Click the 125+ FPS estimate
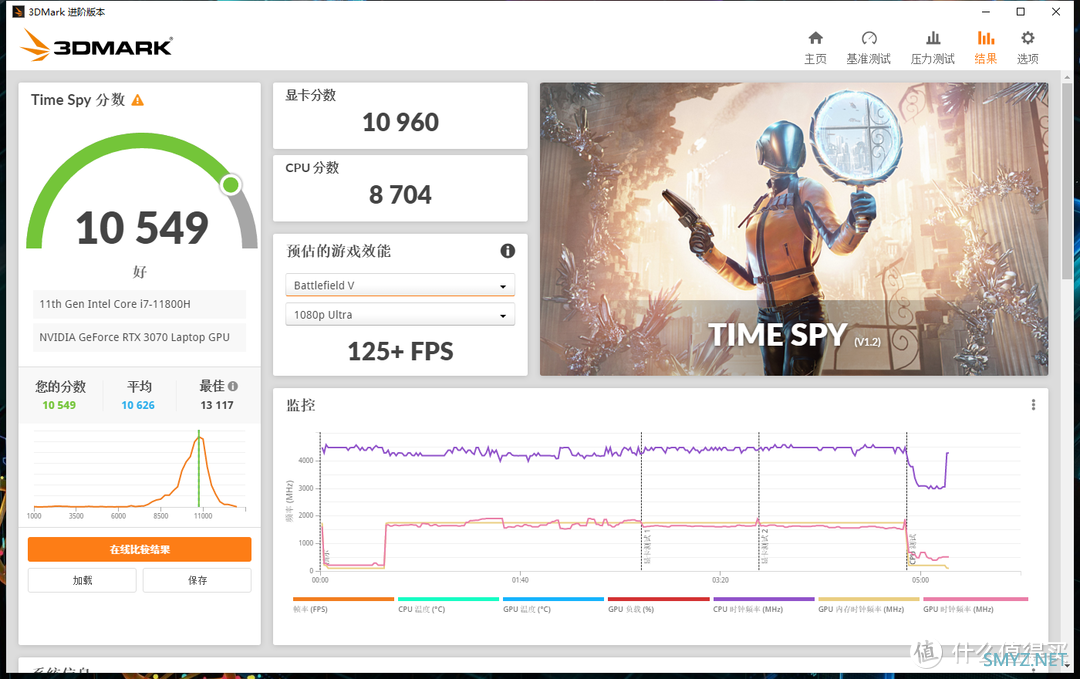The height and width of the screenshot is (679, 1080). point(400,352)
